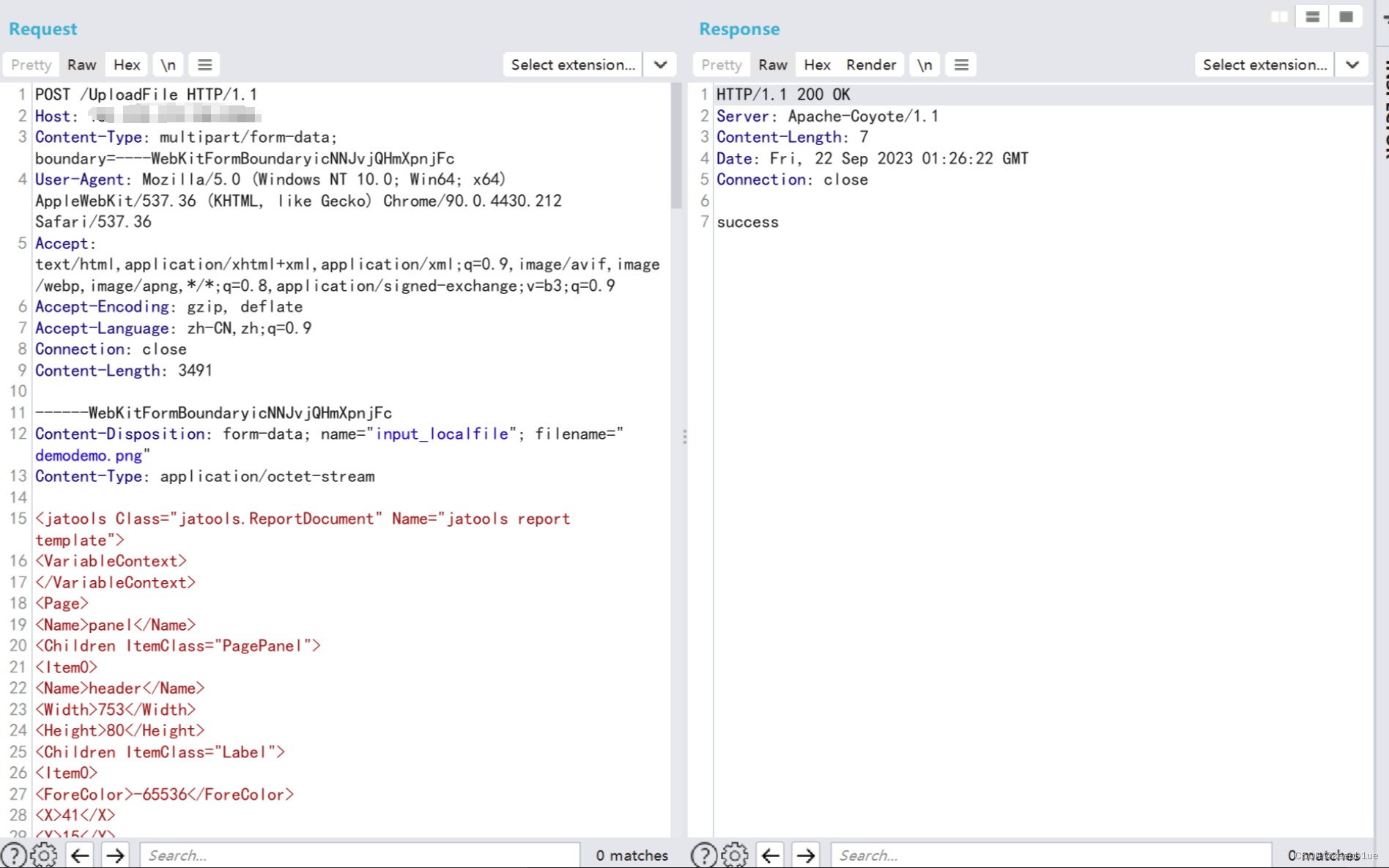Go to previous Request search match
1389x868 pixels.
pyautogui.click(x=80, y=855)
